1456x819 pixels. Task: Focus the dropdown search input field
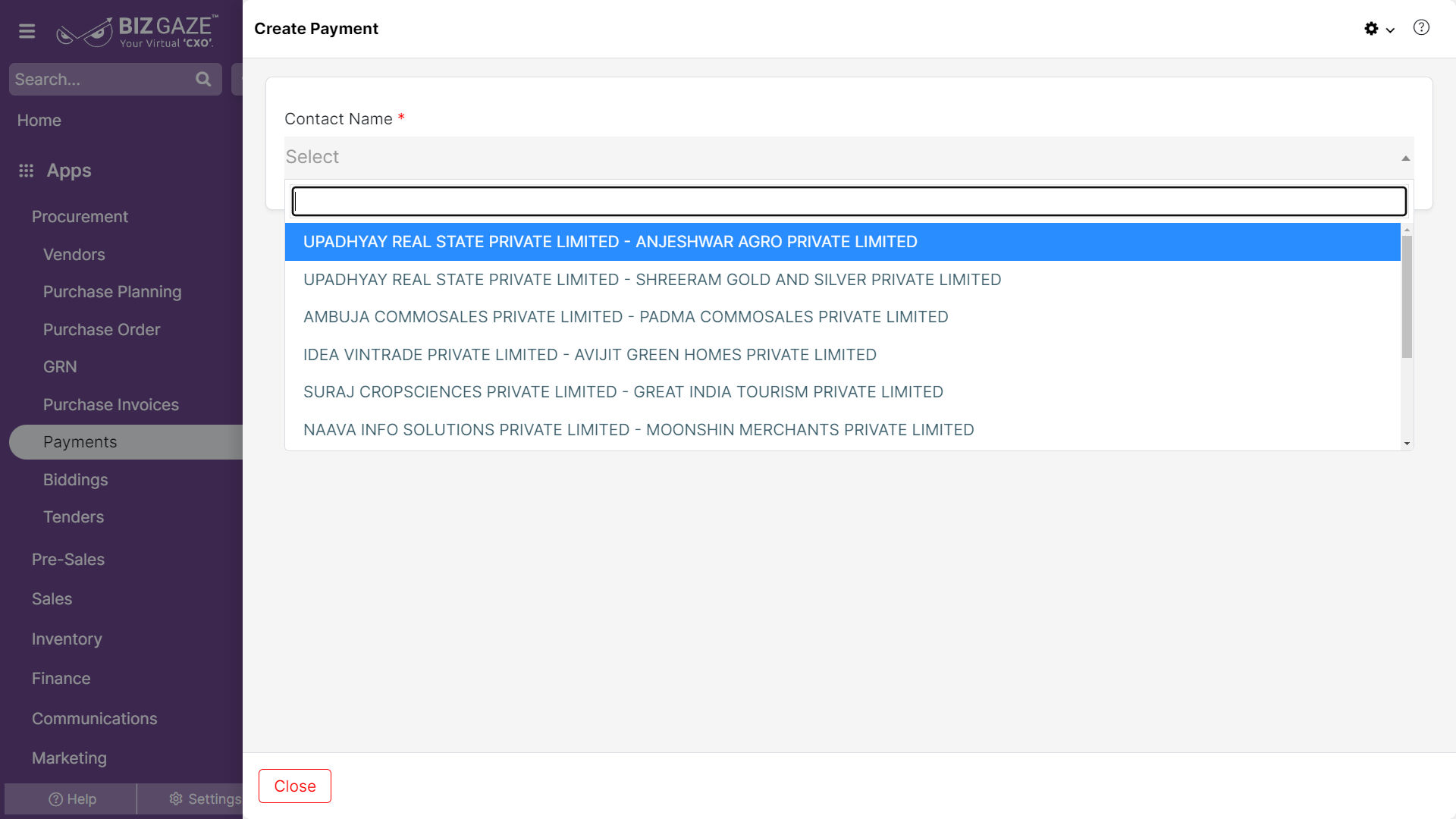[849, 201]
